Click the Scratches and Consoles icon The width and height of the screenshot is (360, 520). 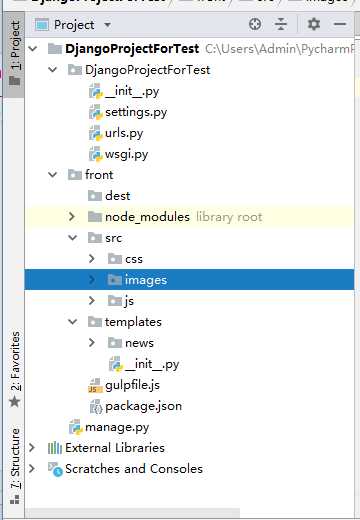(55, 469)
